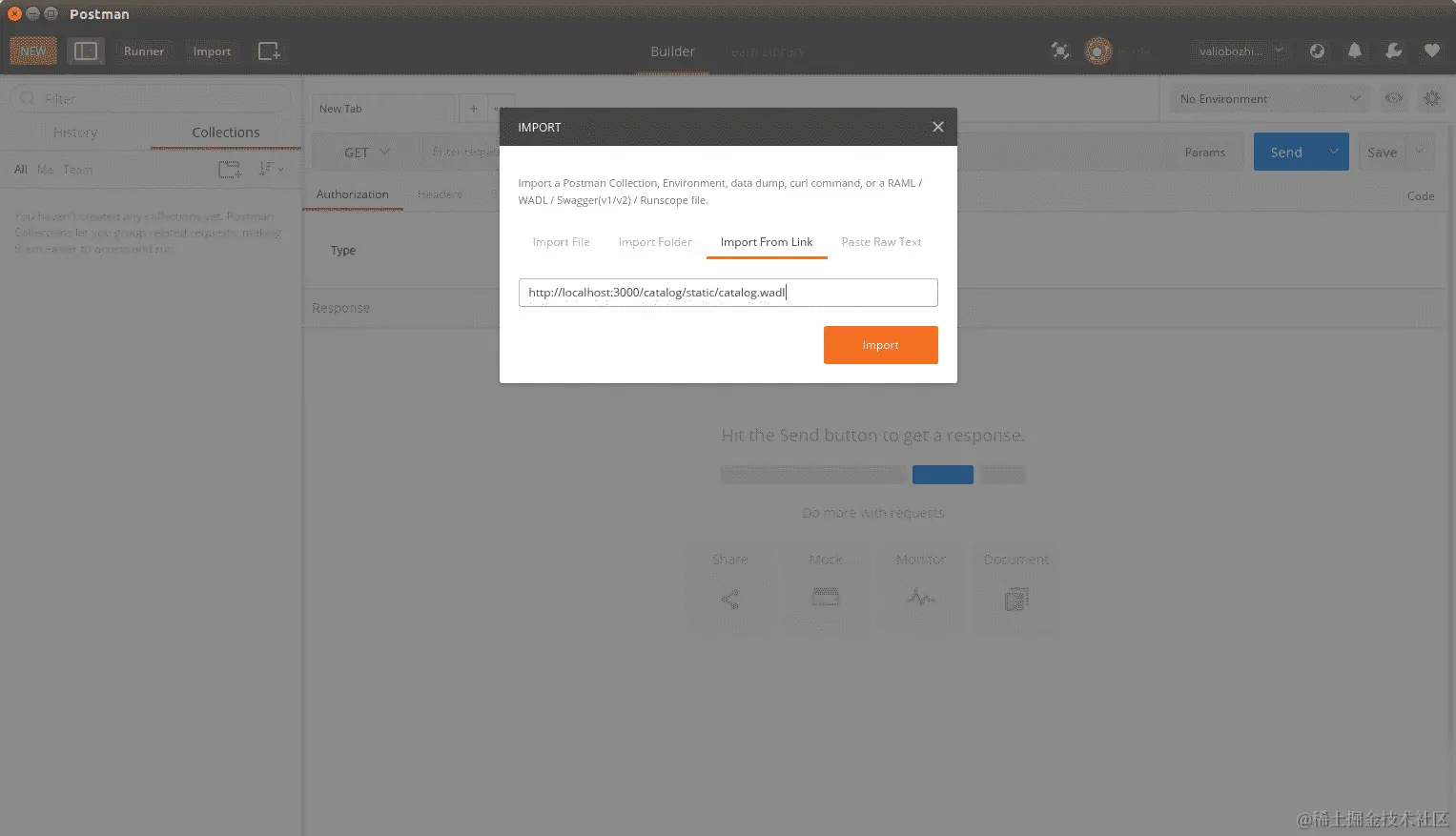The height and width of the screenshot is (836, 1456).
Task: Click the sidebar Filter search field
Action: [x=151, y=98]
